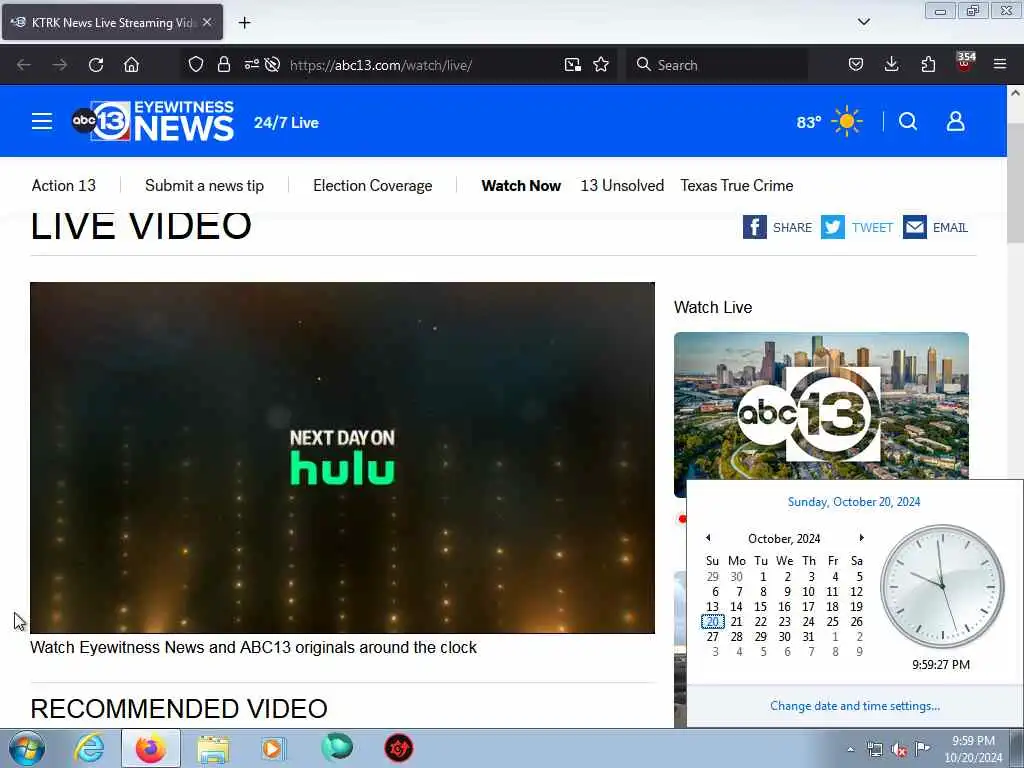The image size is (1024, 768).
Task: Open the network tray icon
Action: click(x=874, y=750)
